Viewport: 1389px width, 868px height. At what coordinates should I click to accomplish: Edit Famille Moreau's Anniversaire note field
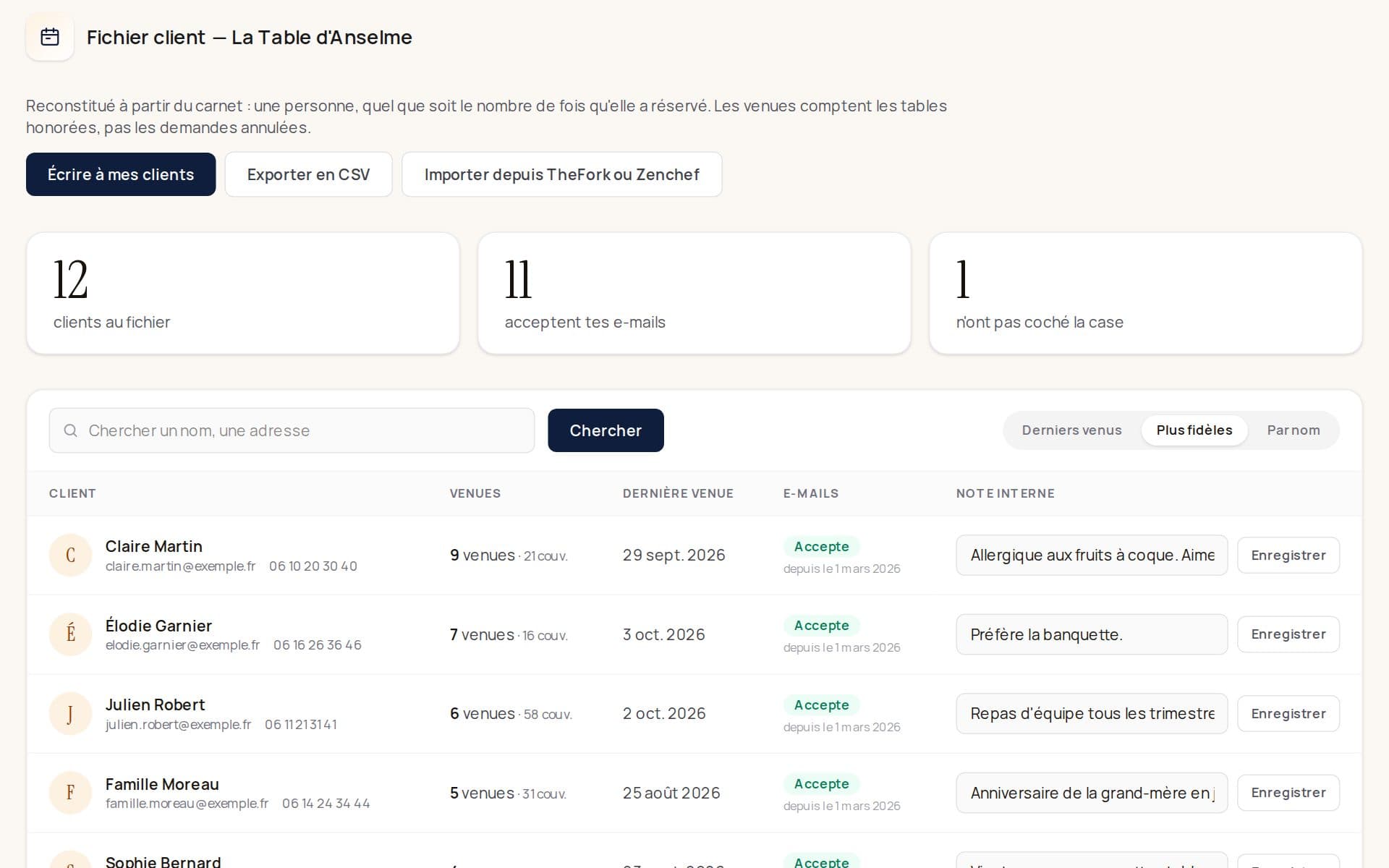point(1092,793)
